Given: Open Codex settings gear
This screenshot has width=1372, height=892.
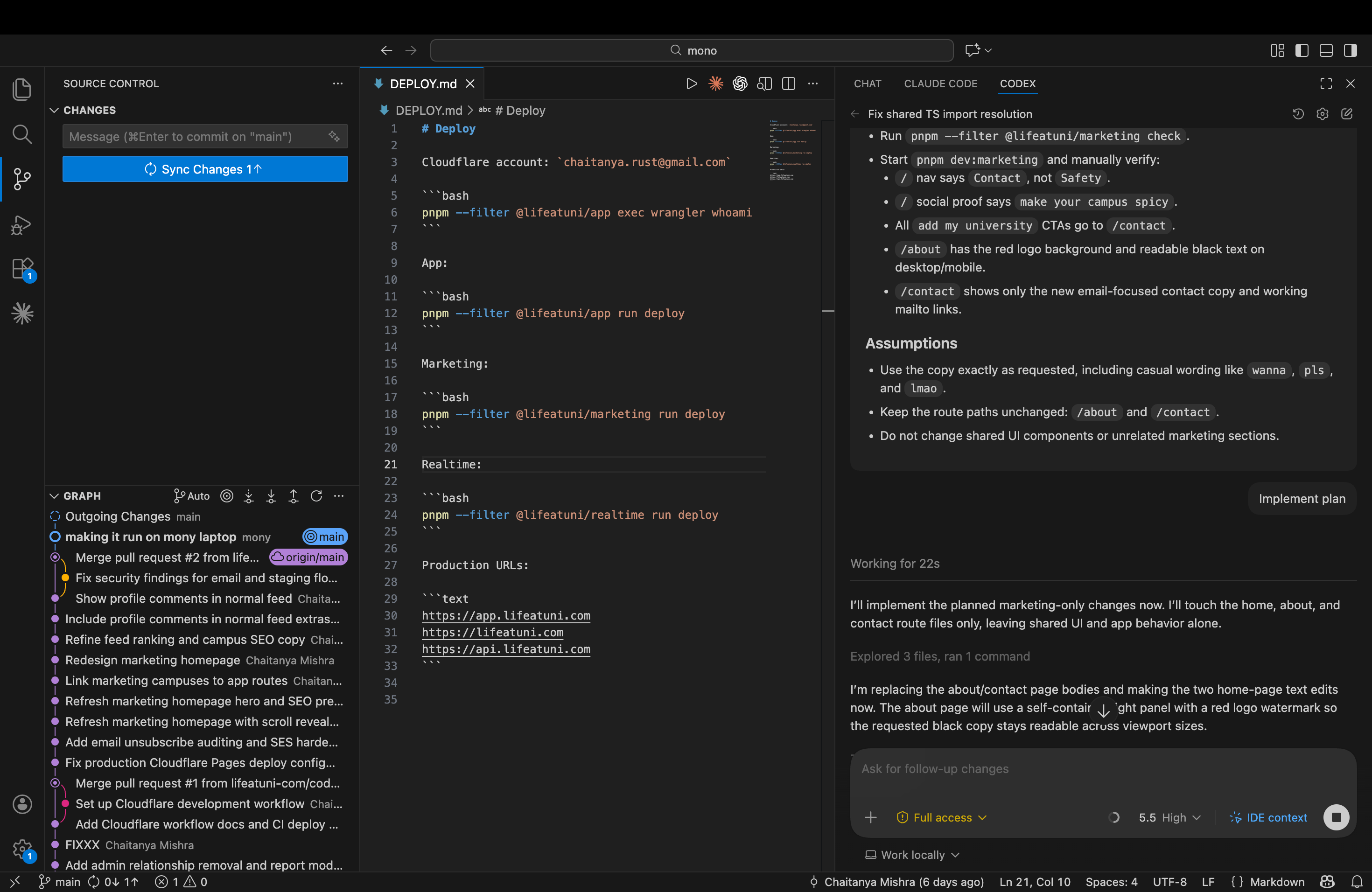Looking at the screenshot, I should tap(1323, 114).
